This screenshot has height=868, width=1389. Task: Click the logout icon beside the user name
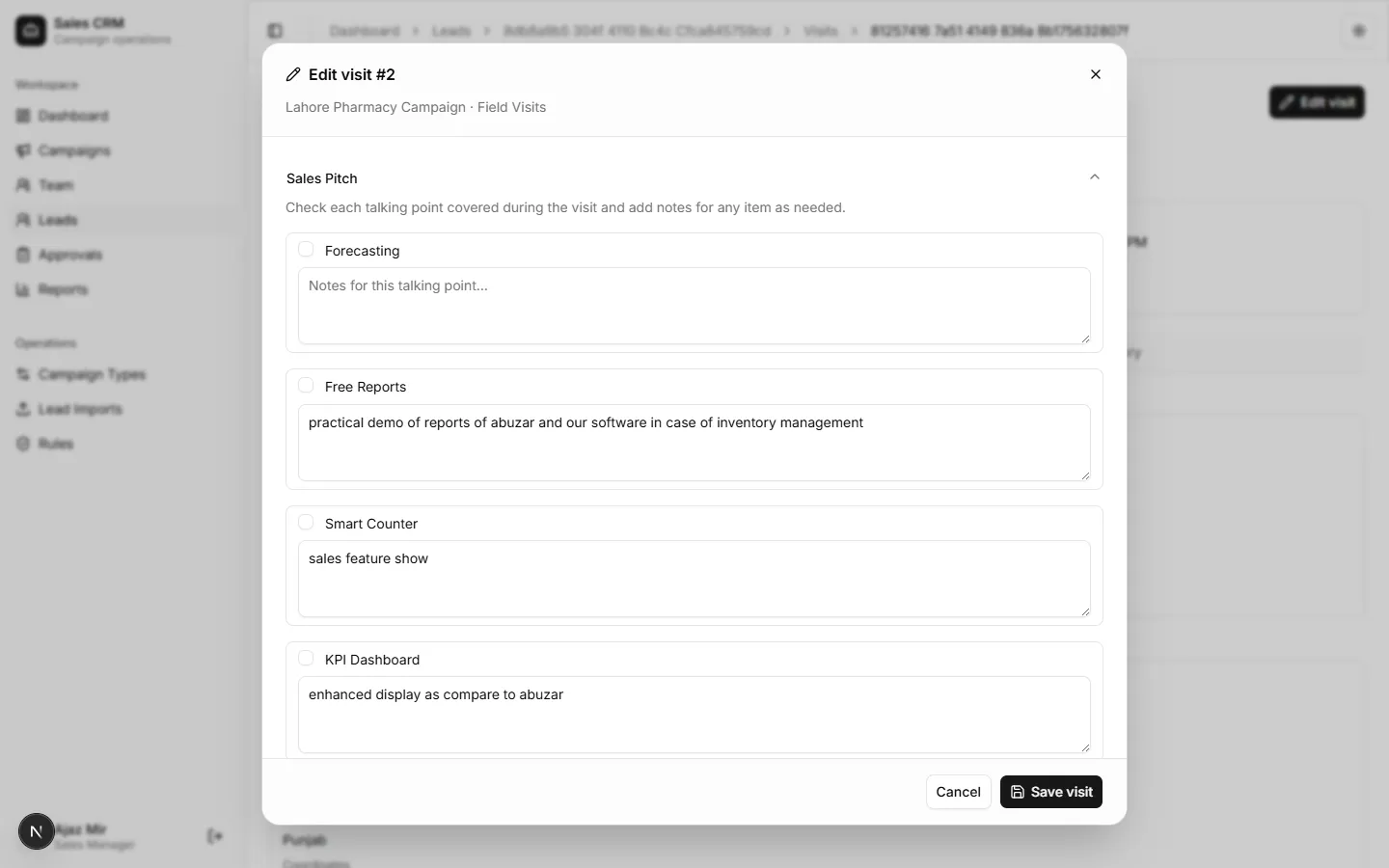pyautogui.click(x=215, y=836)
